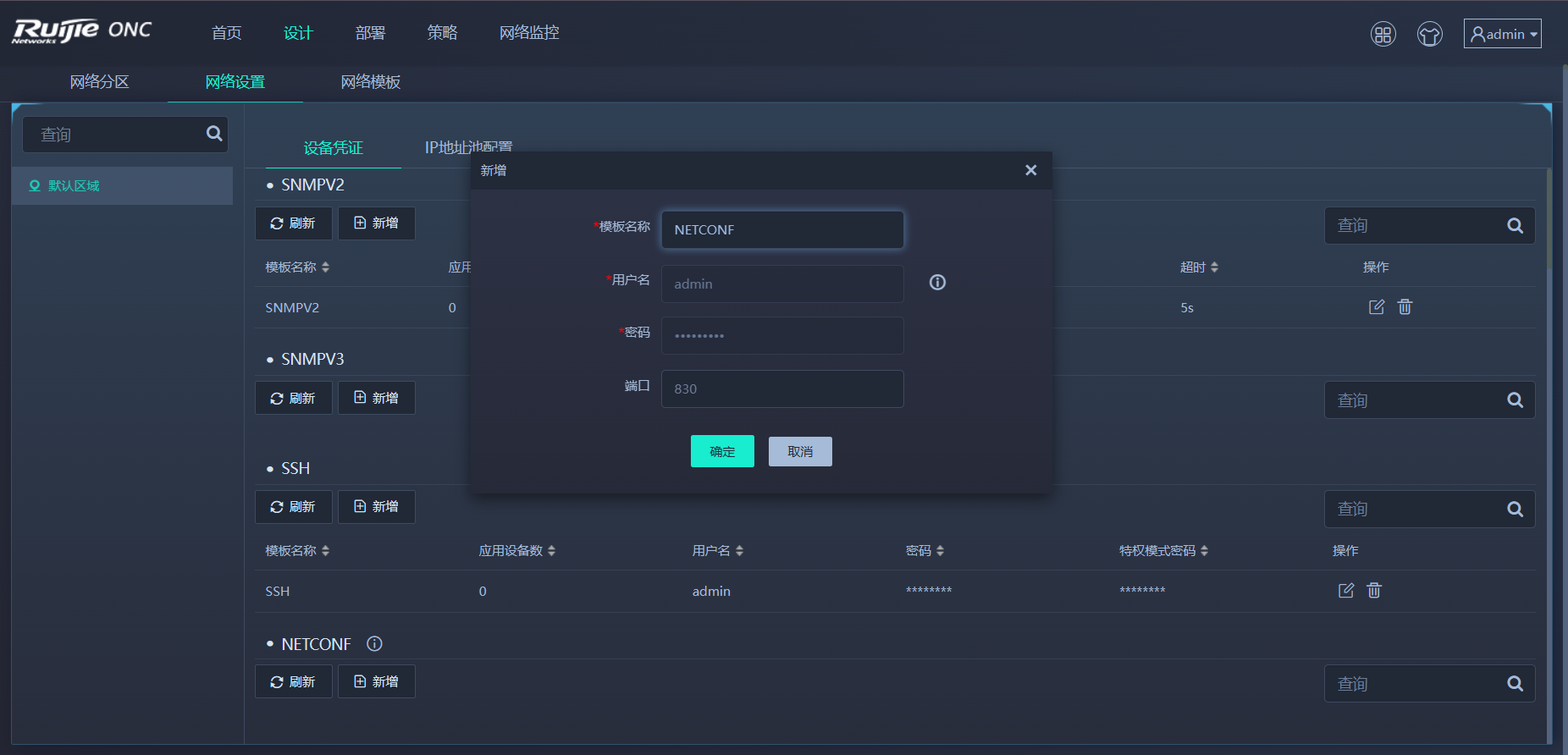The image size is (1568, 755).
Task: Click the skin theme shirt icon
Action: (1429, 34)
